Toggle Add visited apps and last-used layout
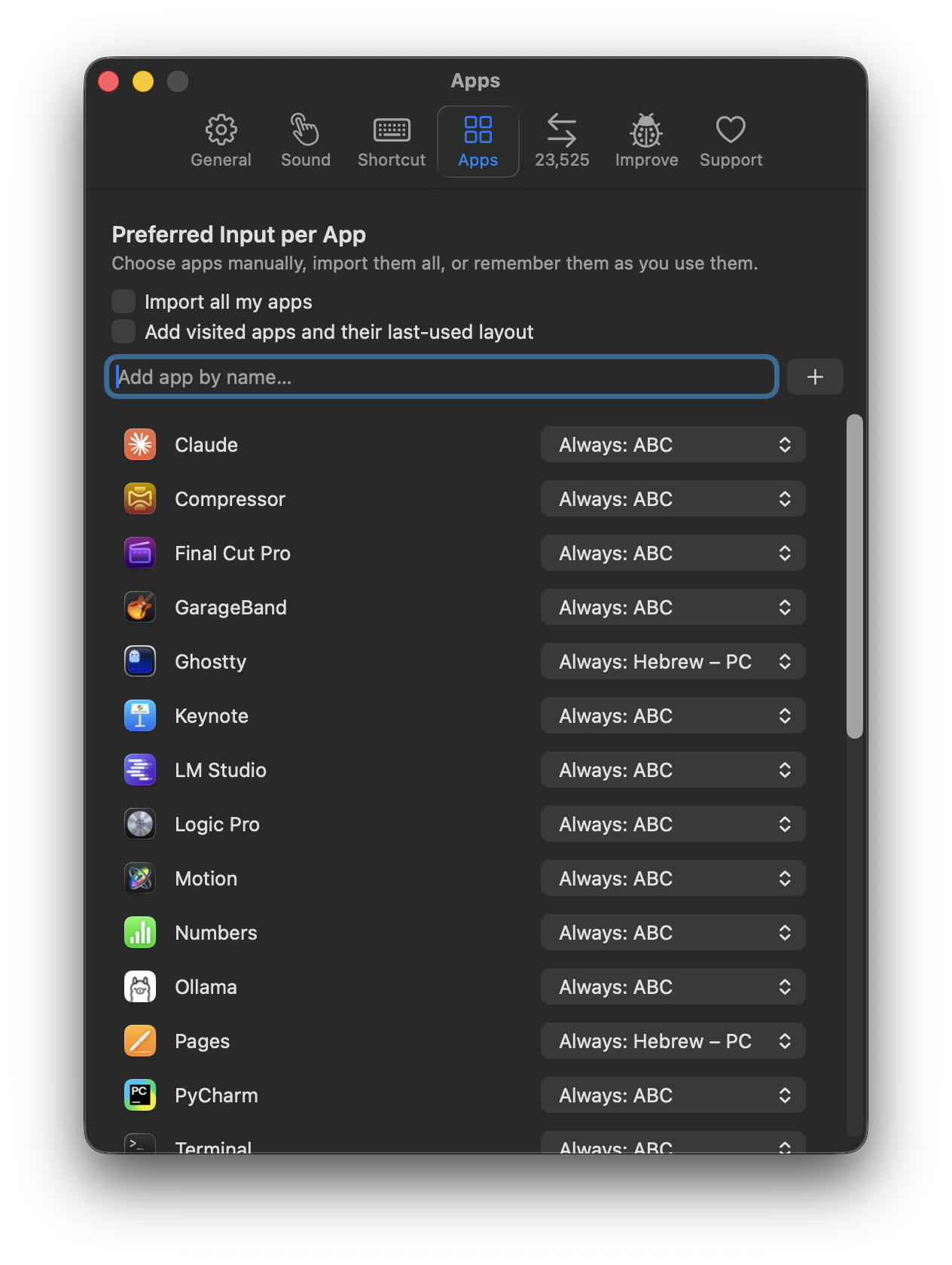The width and height of the screenshot is (952, 1265). coord(124,331)
